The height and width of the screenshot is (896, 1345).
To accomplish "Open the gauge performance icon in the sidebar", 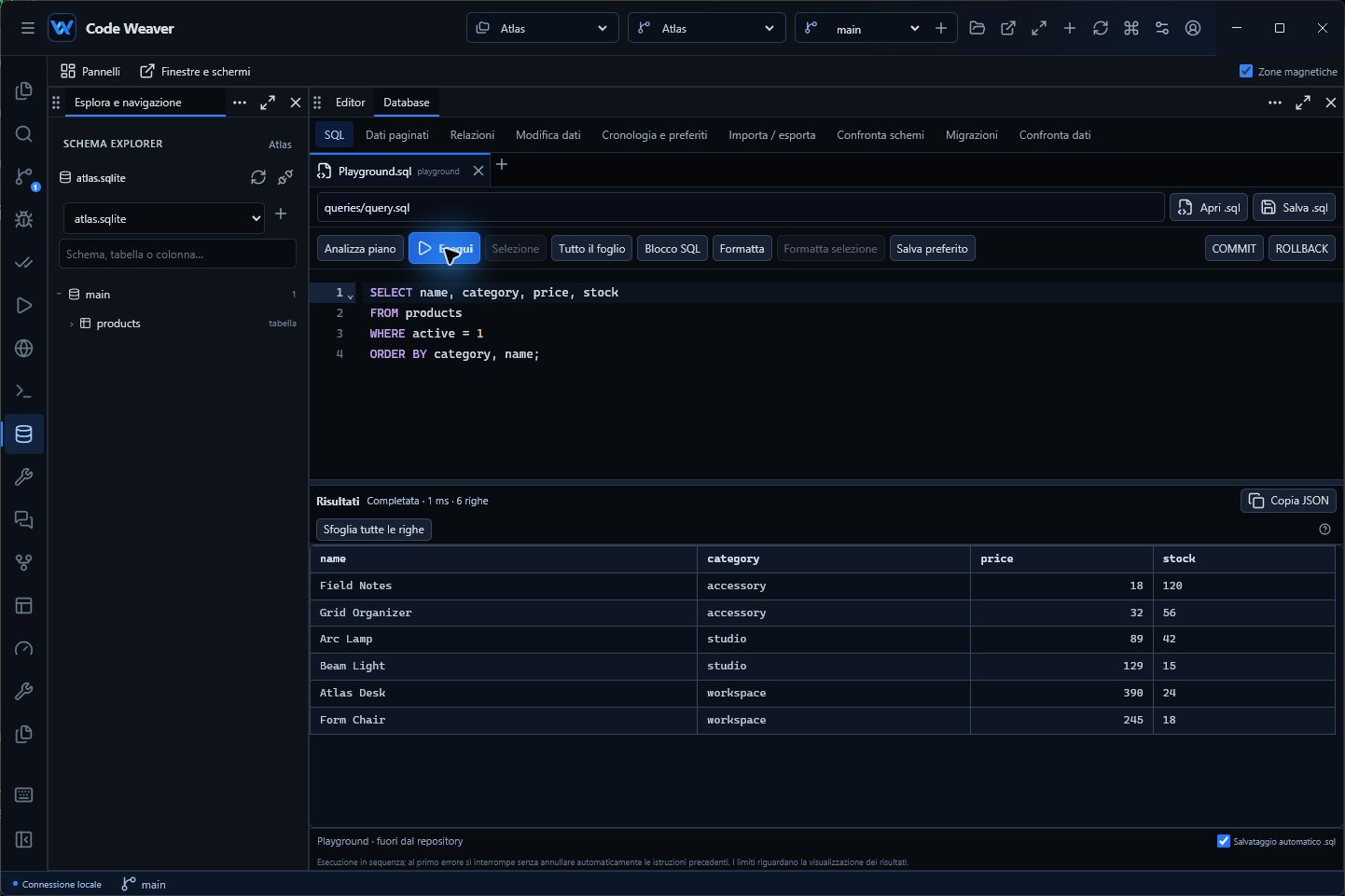I will (24, 649).
